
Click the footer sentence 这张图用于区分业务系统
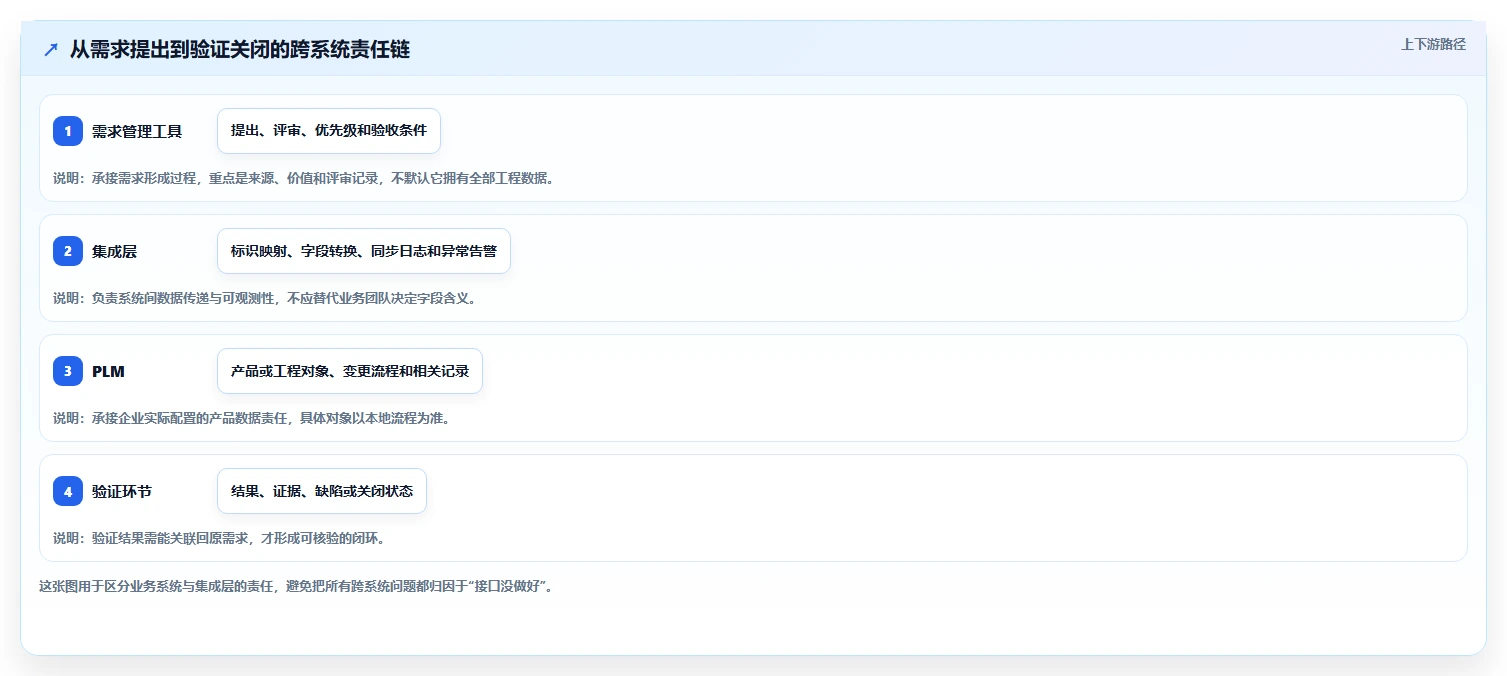[x=296, y=586]
